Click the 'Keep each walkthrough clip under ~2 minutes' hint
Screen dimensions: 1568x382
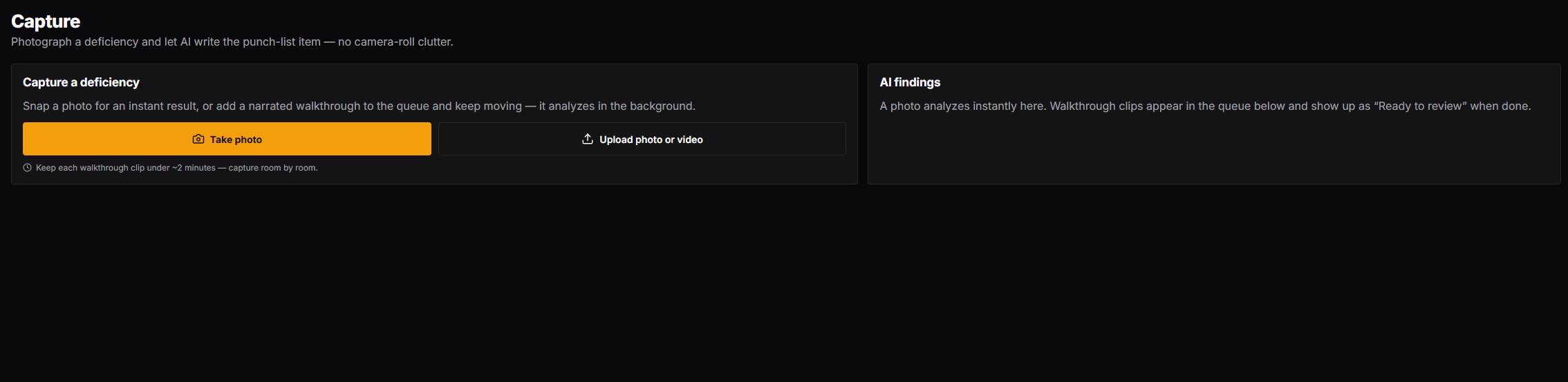coord(126,168)
